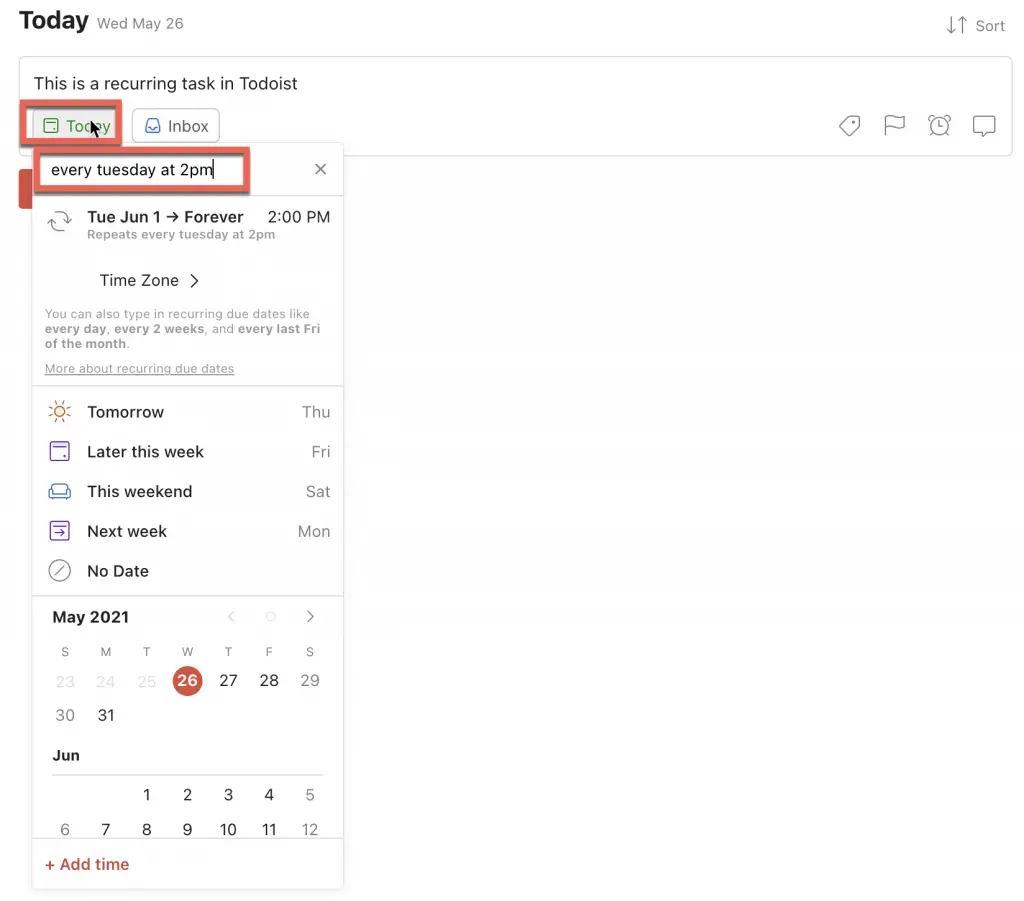Screen dimensions: 1024x901
Task: Click the label tag icon
Action: [x=850, y=125]
